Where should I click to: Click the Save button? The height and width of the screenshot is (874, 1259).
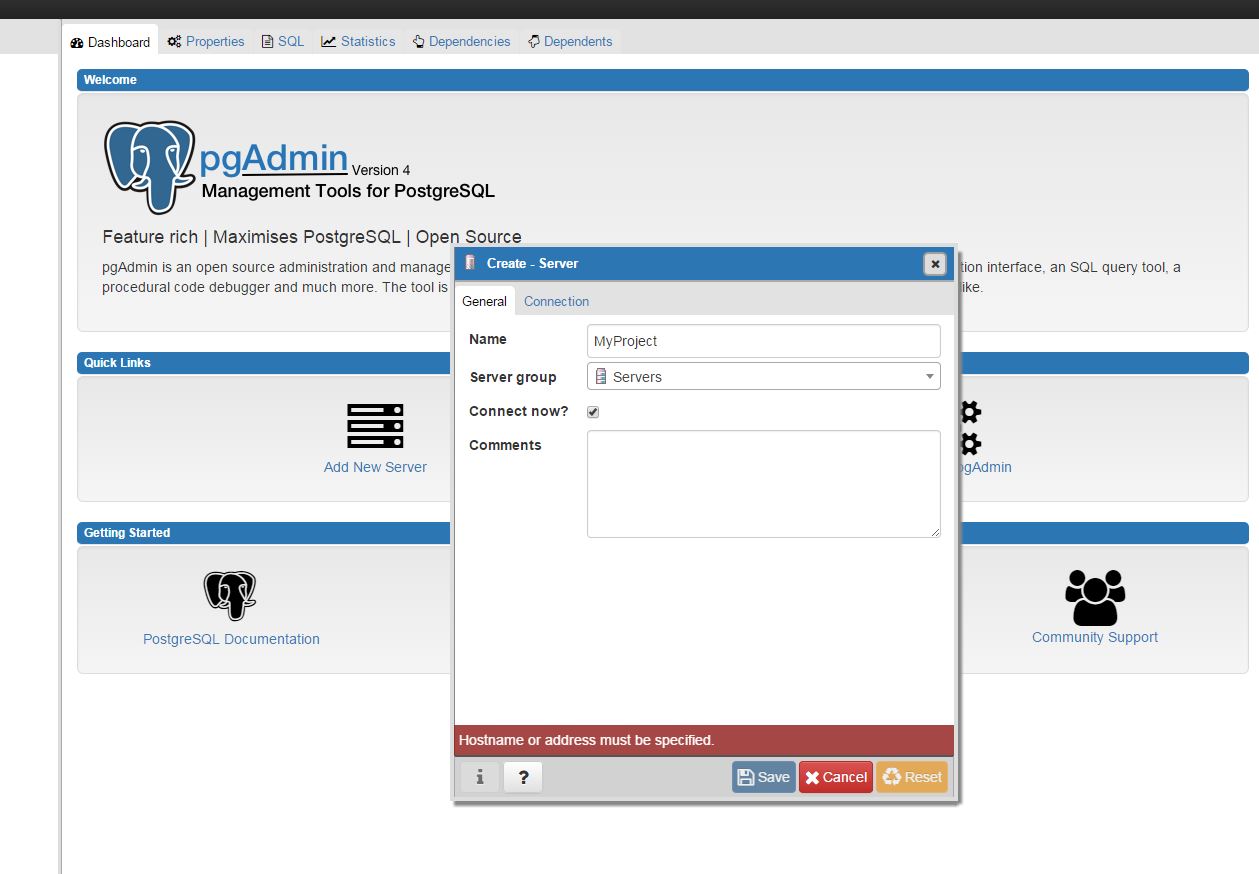point(764,777)
